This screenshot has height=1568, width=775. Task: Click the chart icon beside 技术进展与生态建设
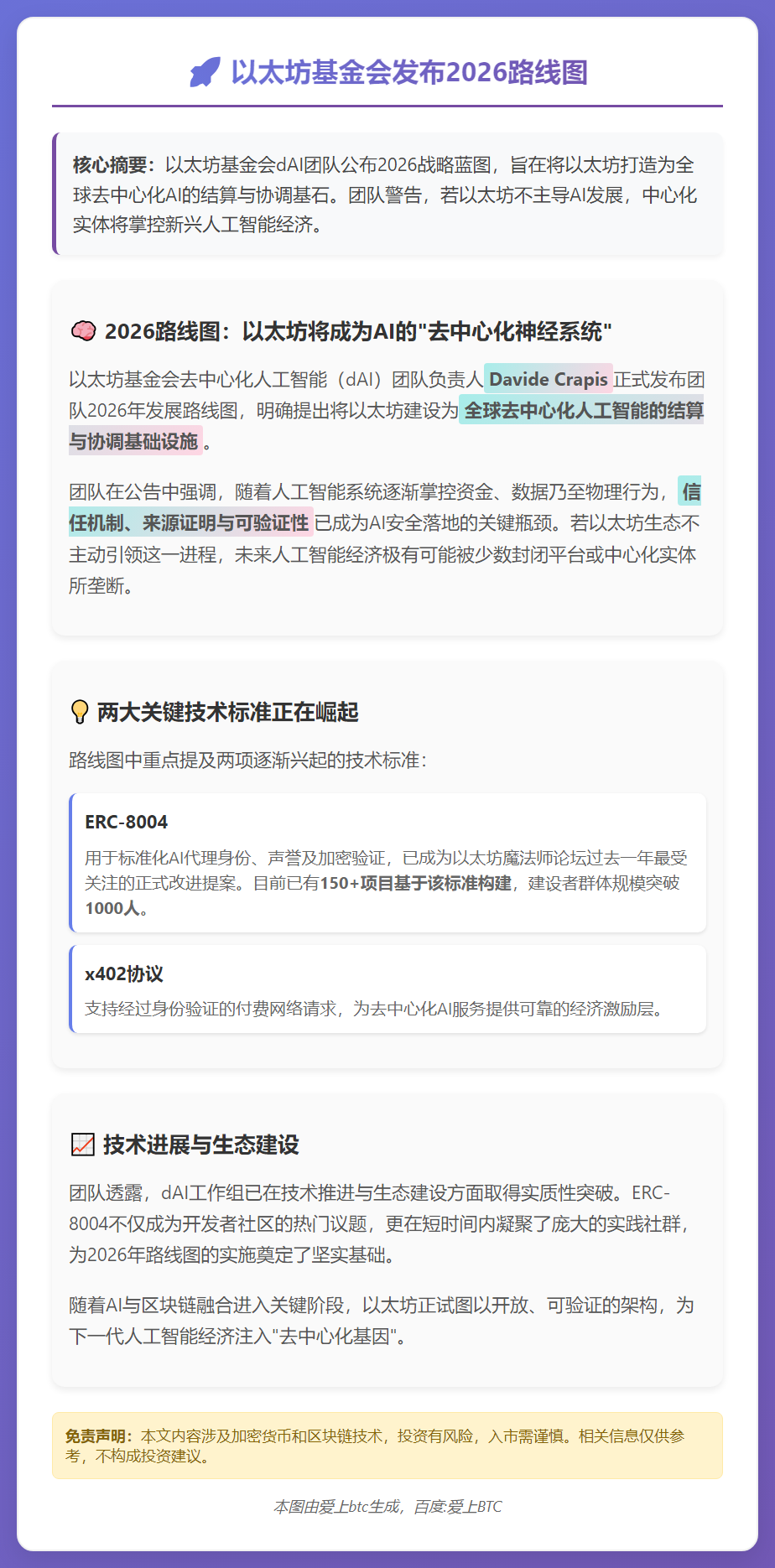click(x=82, y=1145)
